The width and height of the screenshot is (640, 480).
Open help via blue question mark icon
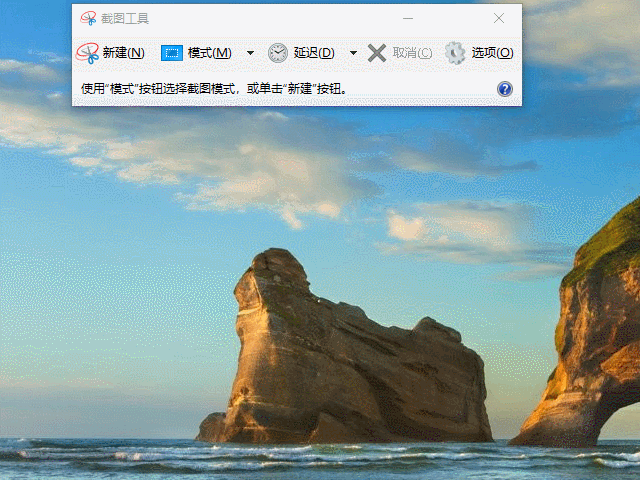[x=505, y=89]
